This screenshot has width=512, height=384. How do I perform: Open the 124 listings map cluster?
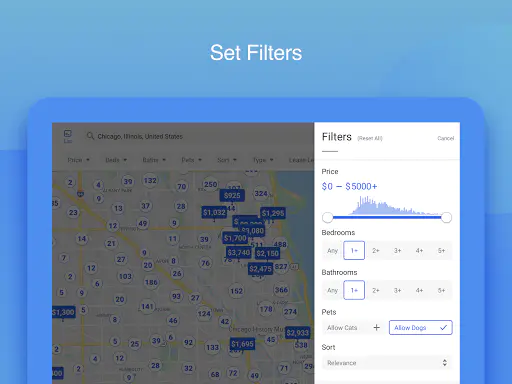[x=204, y=314]
